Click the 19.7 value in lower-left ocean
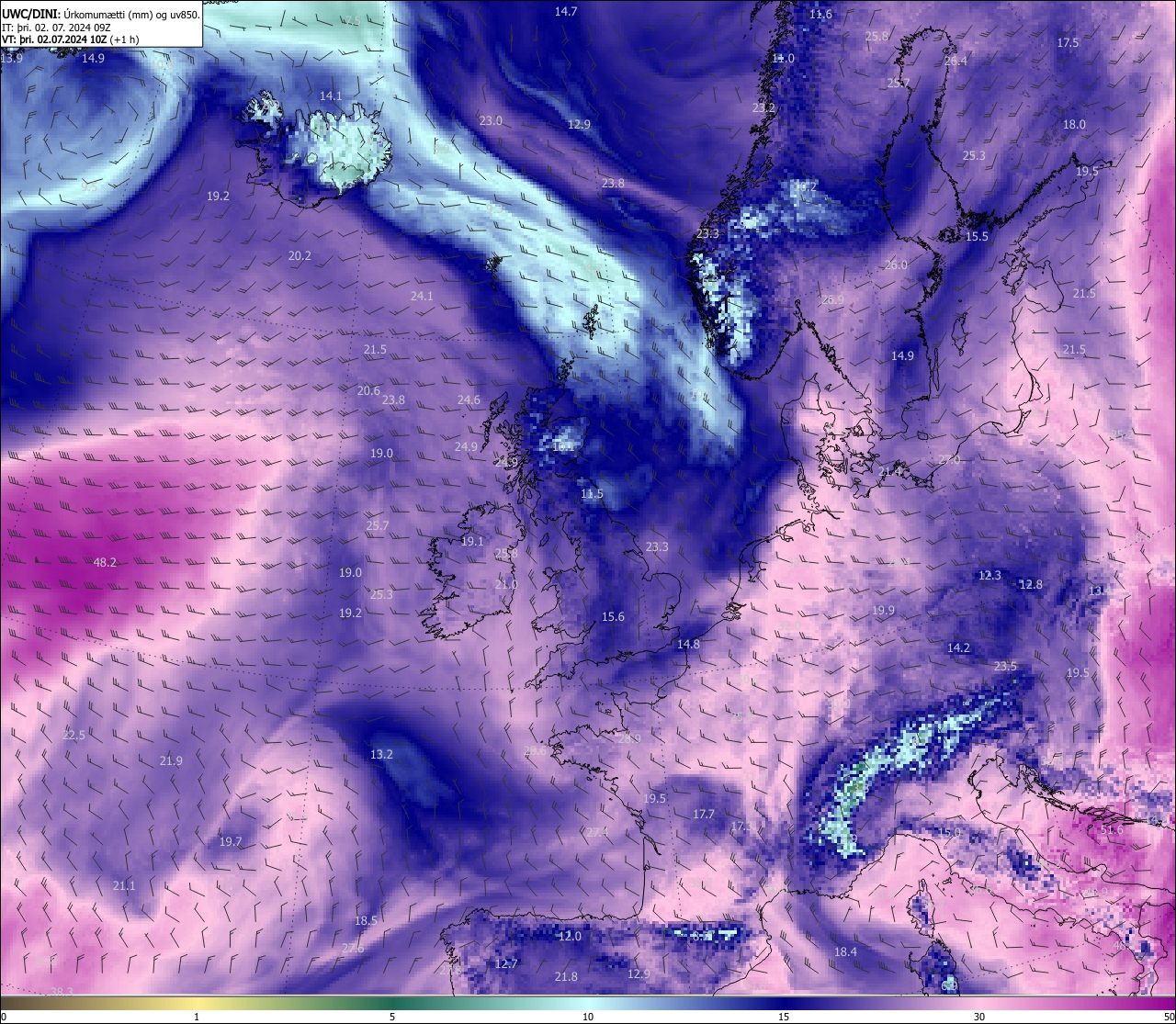This screenshot has height=1024, width=1176. coord(231,841)
